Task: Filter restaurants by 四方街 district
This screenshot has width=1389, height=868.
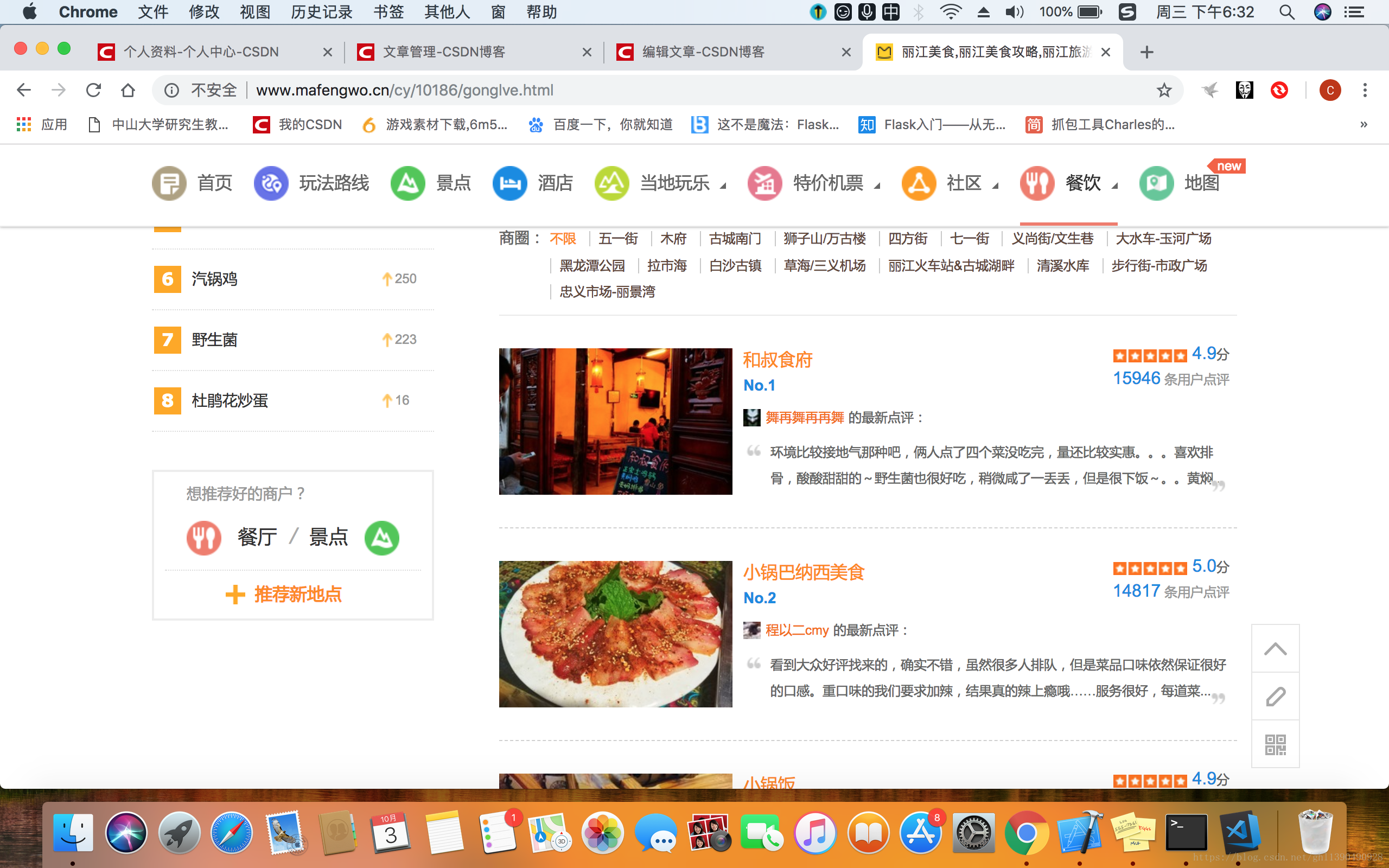Action: pos(907,239)
